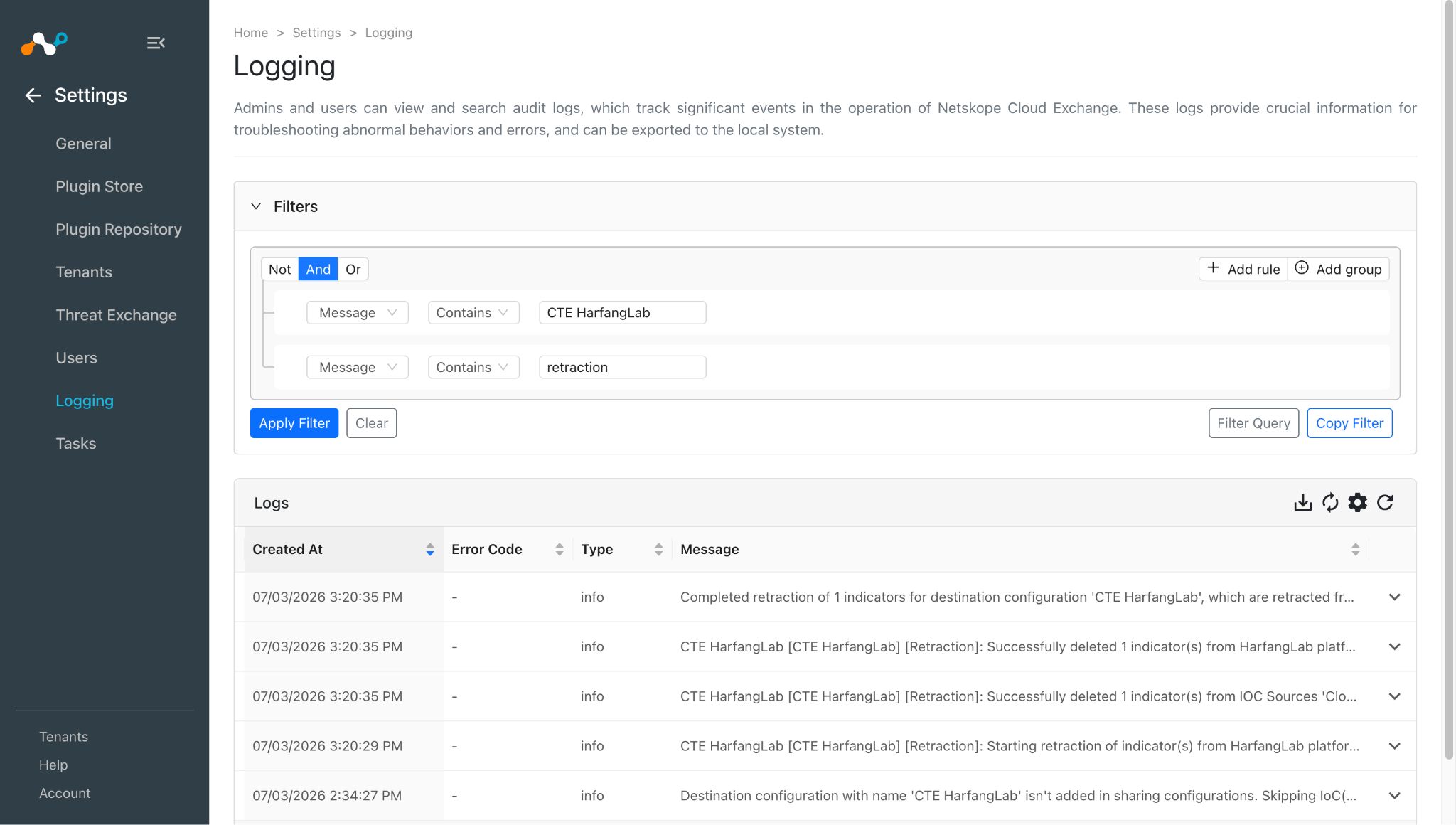This screenshot has width=1456, height=825.
Task: Click the 'Logging' breadcrumb text
Action: tap(388, 33)
